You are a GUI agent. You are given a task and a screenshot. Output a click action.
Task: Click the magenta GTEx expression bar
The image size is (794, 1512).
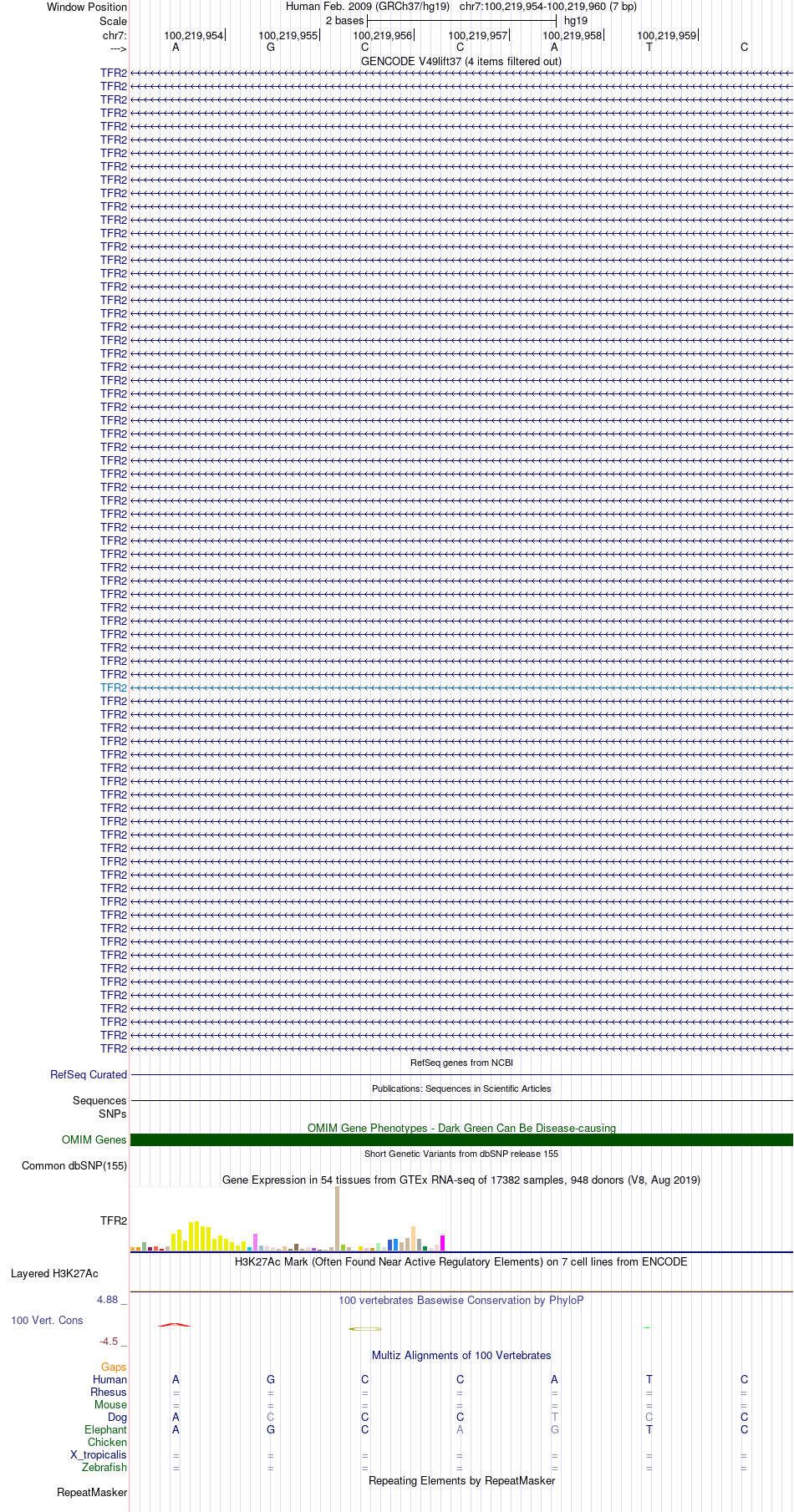point(442,1243)
